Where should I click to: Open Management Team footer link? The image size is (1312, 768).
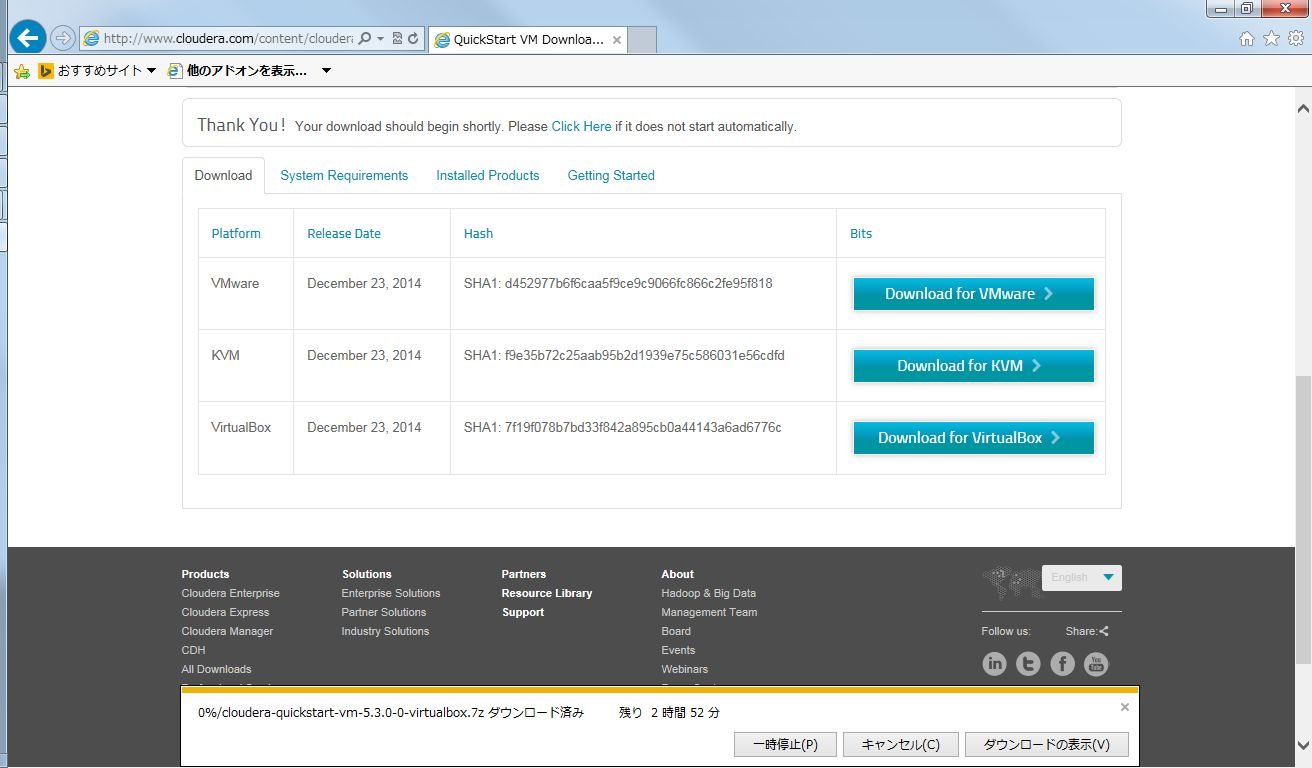pyautogui.click(x=709, y=612)
